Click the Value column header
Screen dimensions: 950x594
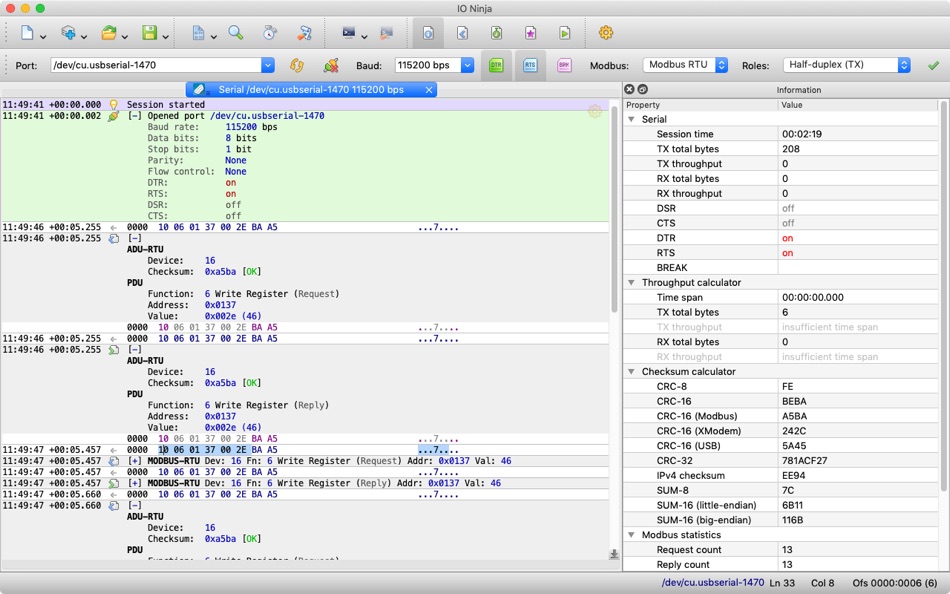click(858, 105)
